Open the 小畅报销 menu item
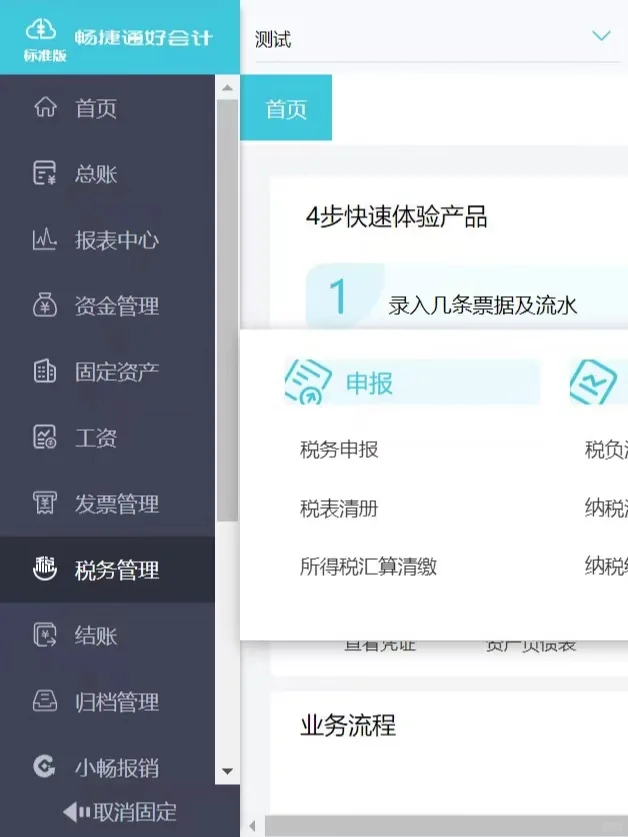The image size is (628, 837). click(107, 768)
